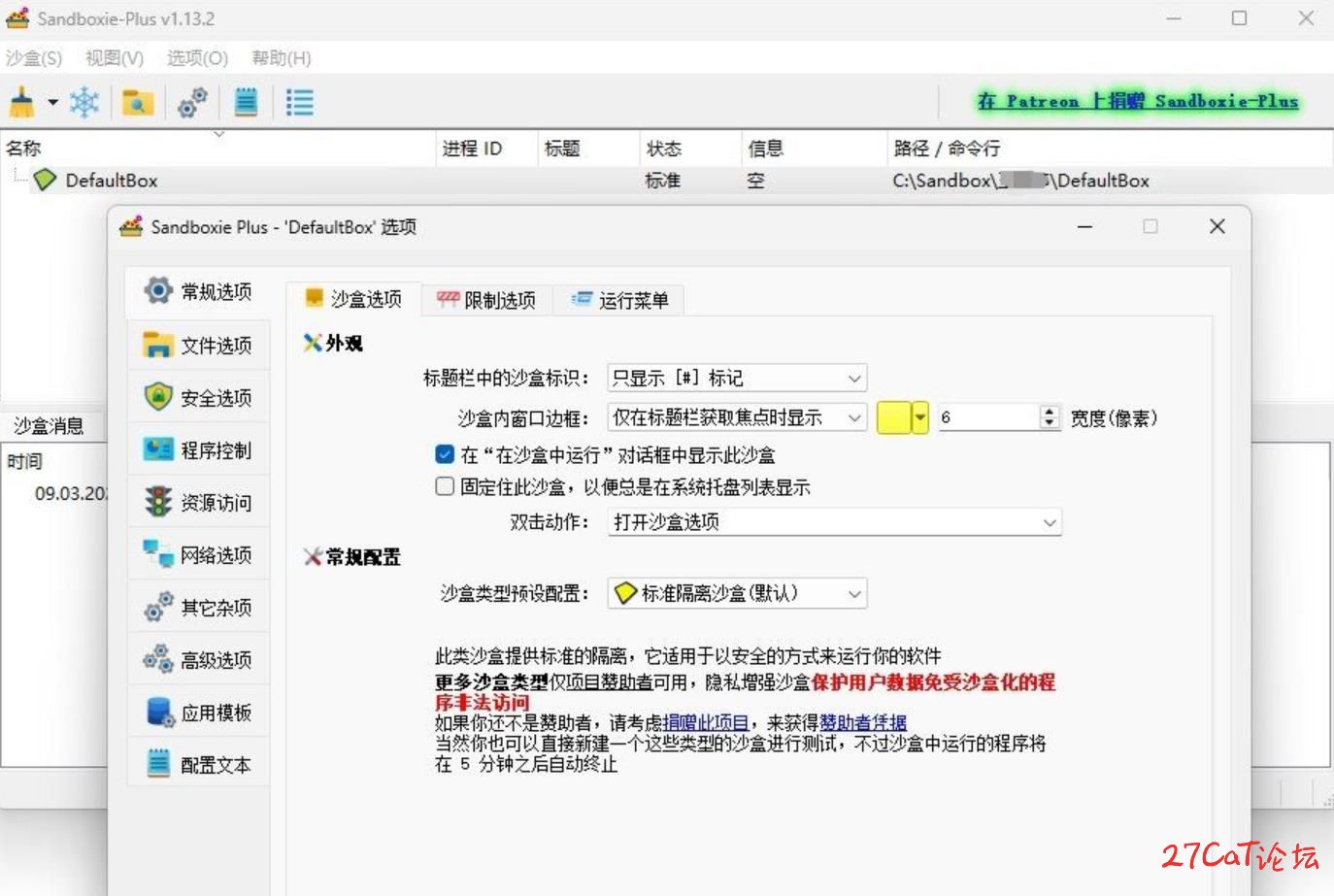1334x896 pixels.
Task: Expand the 沙盒内窗口边框 dropdown
Action: click(737, 417)
